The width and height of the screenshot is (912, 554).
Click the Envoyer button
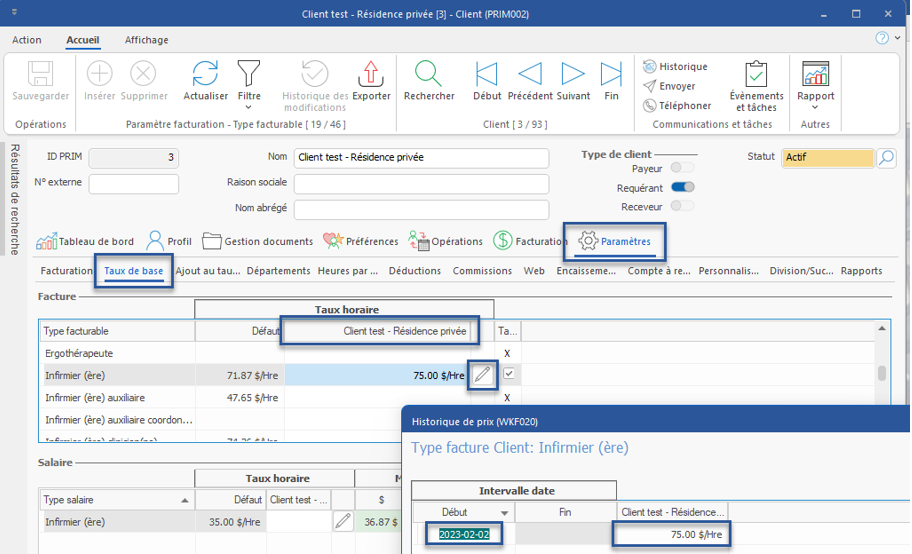pos(669,86)
